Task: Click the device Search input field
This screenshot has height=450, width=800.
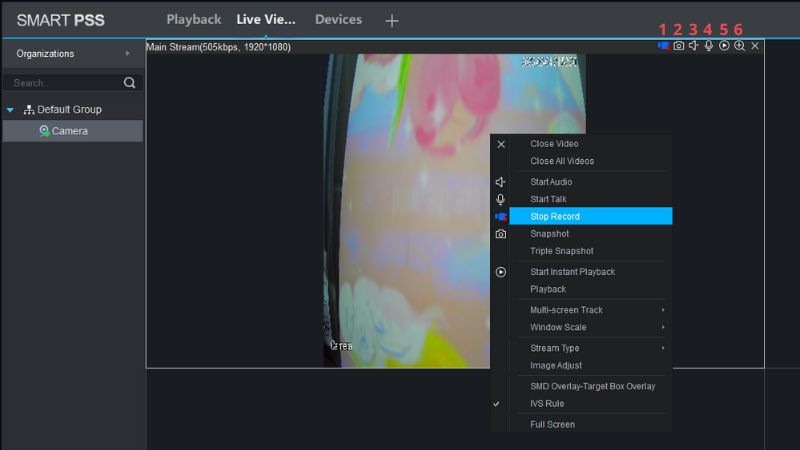Action: pyautogui.click(x=62, y=83)
